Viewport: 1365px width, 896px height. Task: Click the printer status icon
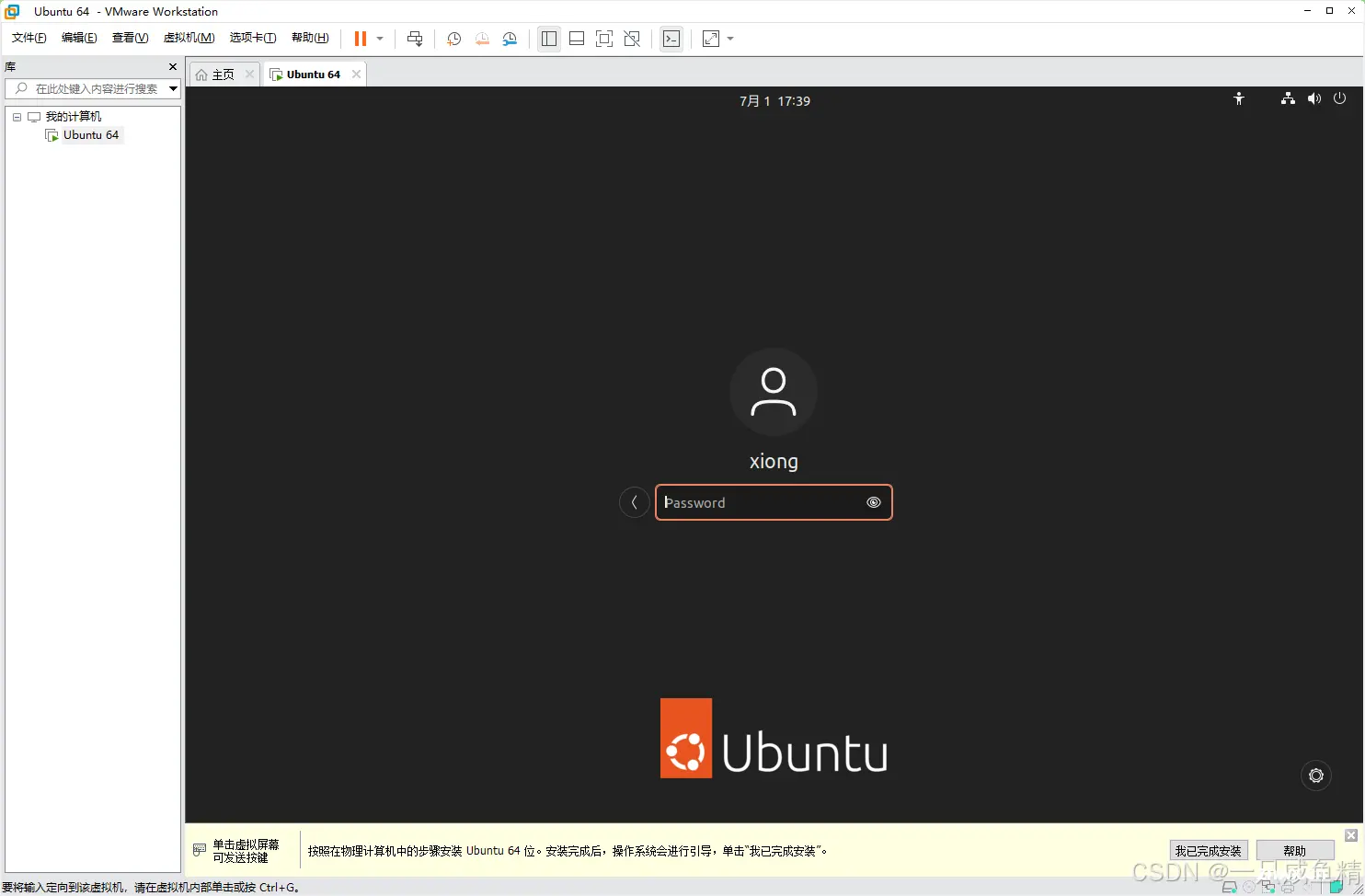(x=1288, y=889)
